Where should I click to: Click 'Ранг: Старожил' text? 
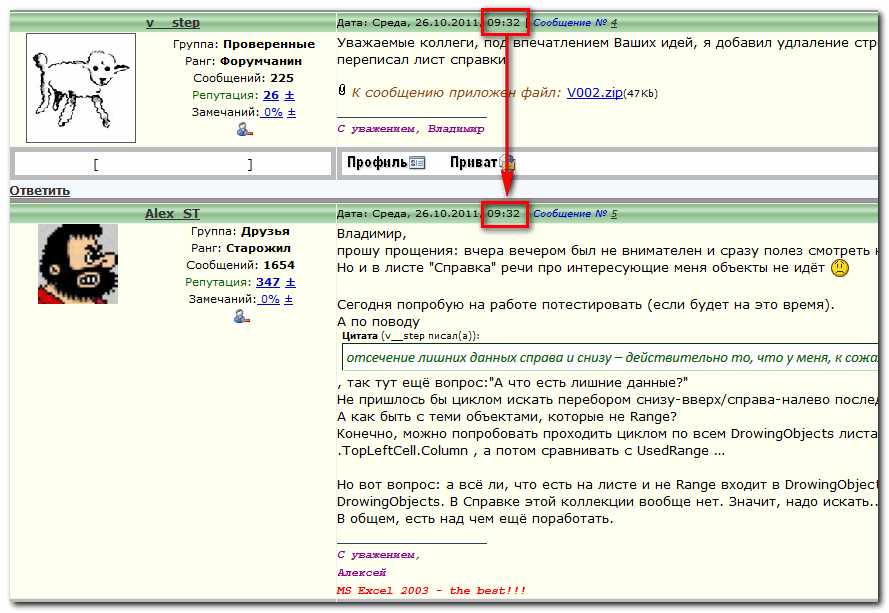[x=241, y=248]
